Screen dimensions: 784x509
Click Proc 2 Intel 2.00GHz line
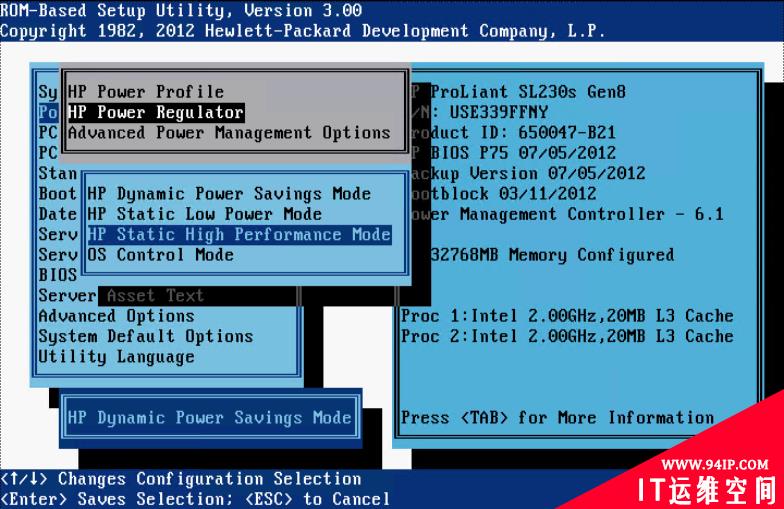tap(567, 336)
